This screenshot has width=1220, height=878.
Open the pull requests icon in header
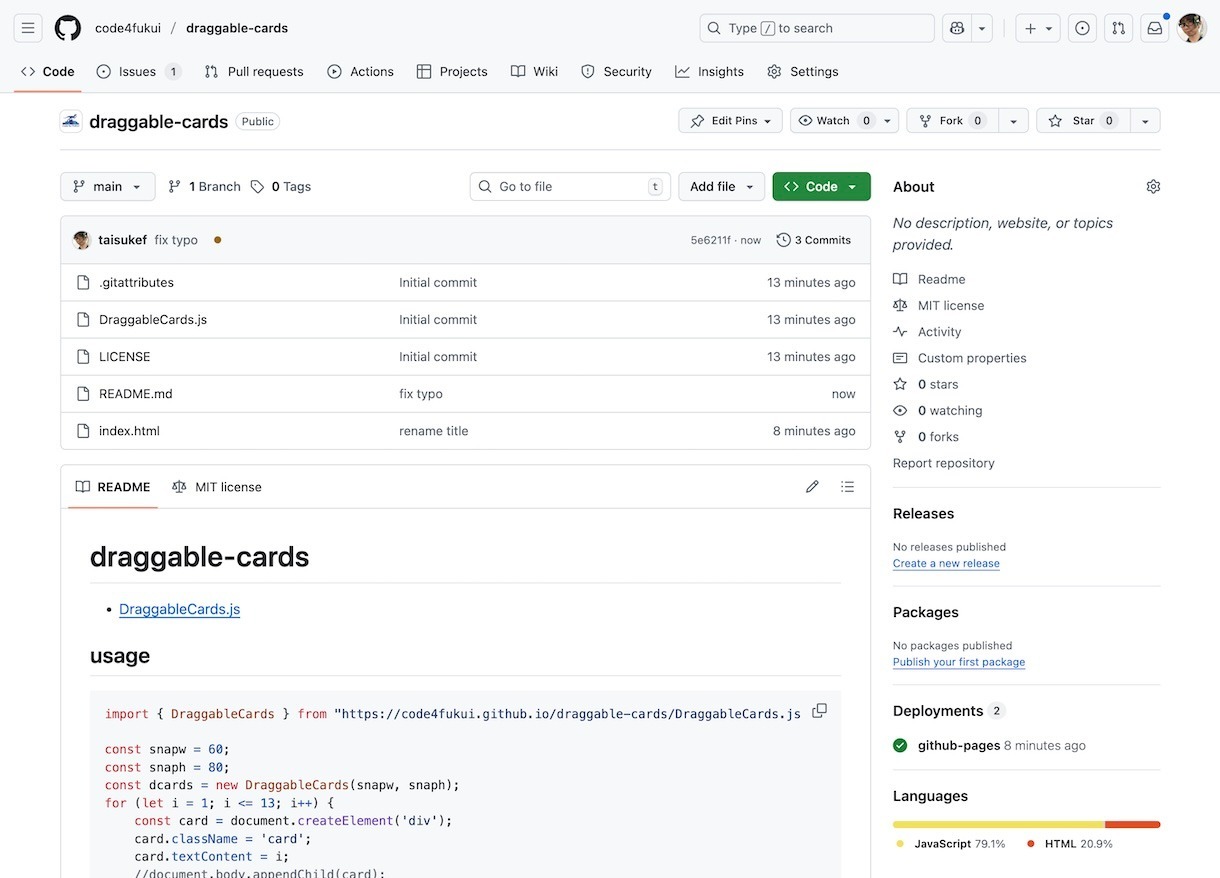coord(1118,28)
